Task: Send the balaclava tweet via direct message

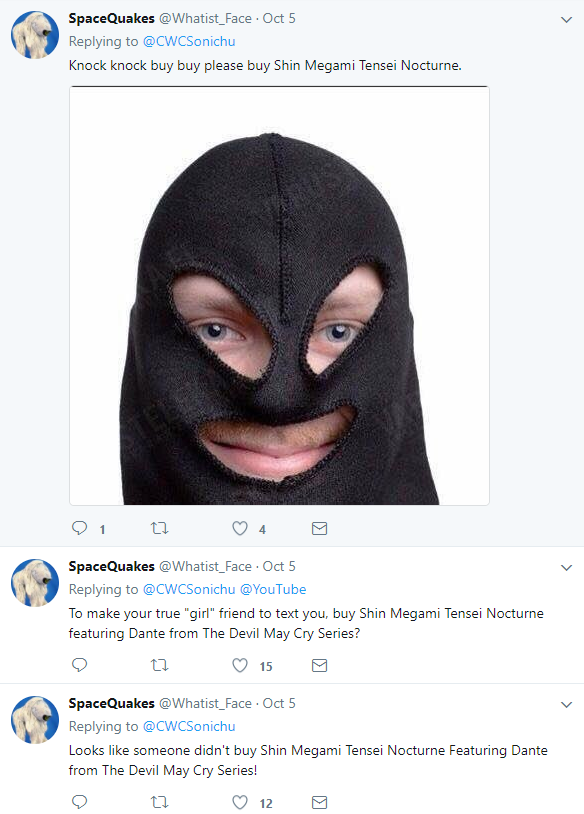Action: (x=319, y=528)
